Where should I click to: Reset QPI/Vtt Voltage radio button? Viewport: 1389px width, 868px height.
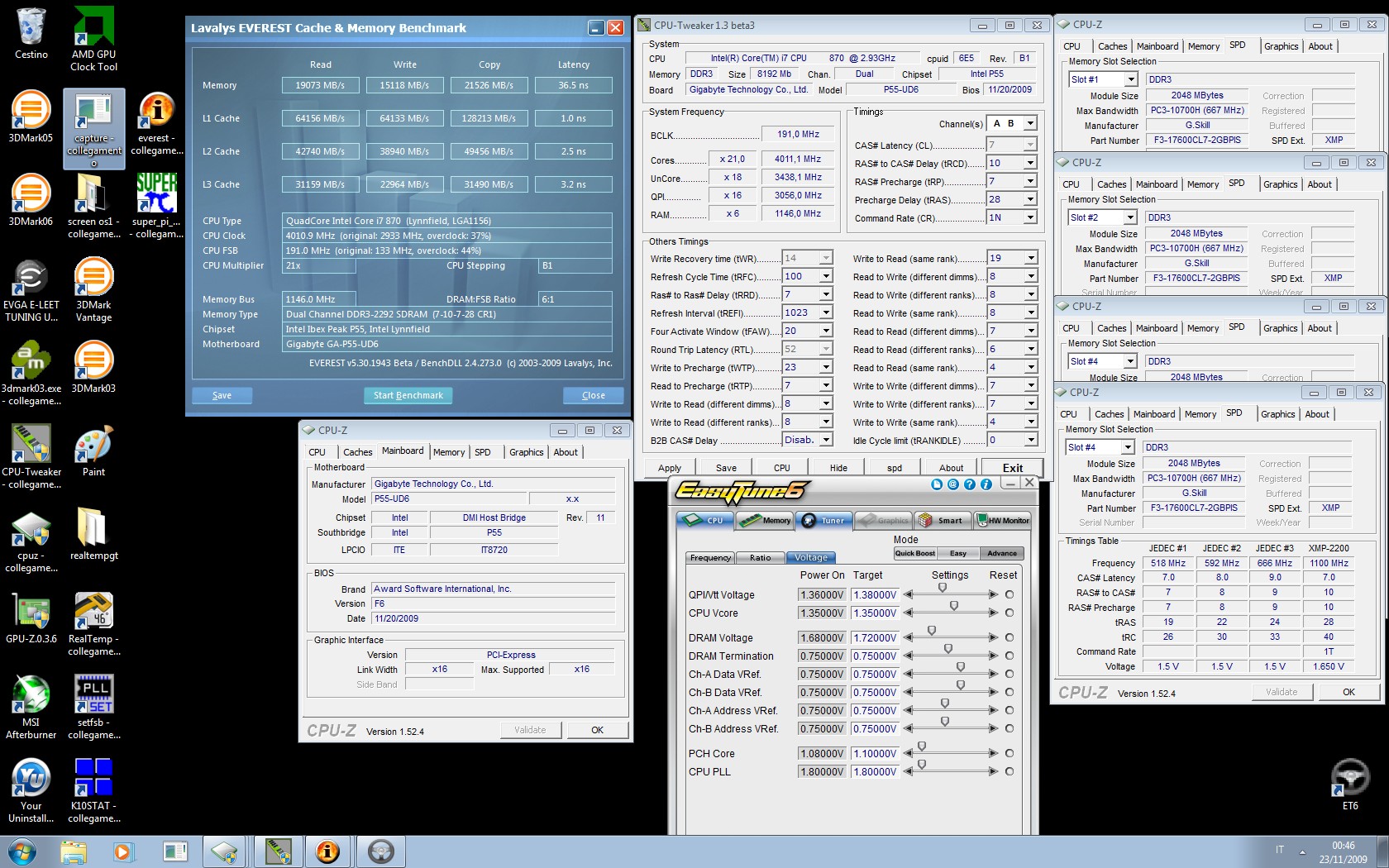(1009, 594)
